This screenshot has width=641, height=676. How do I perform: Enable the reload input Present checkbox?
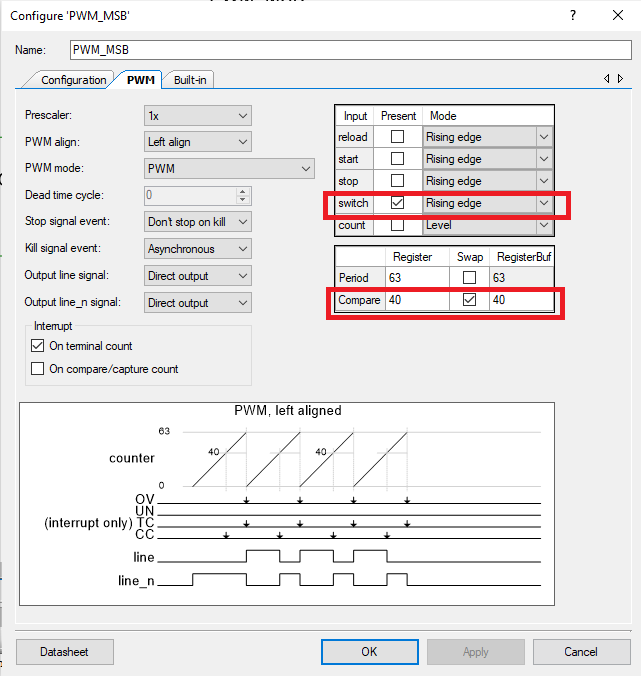point(398,137)
